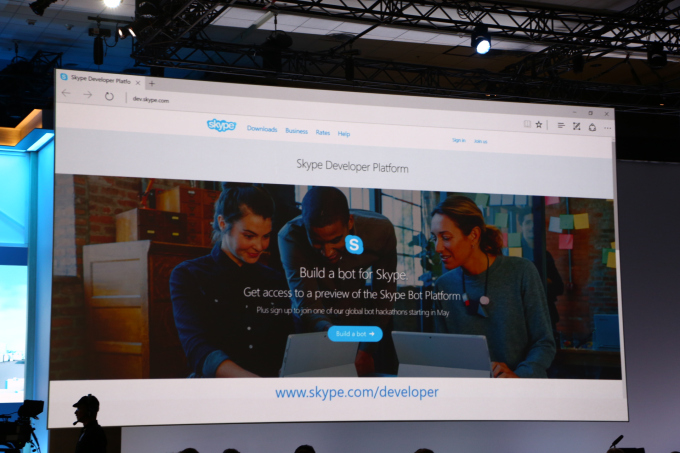Click the Build a bot button
Screen dimensions: 680x453
pyautogui.click(x=355, y=334)
